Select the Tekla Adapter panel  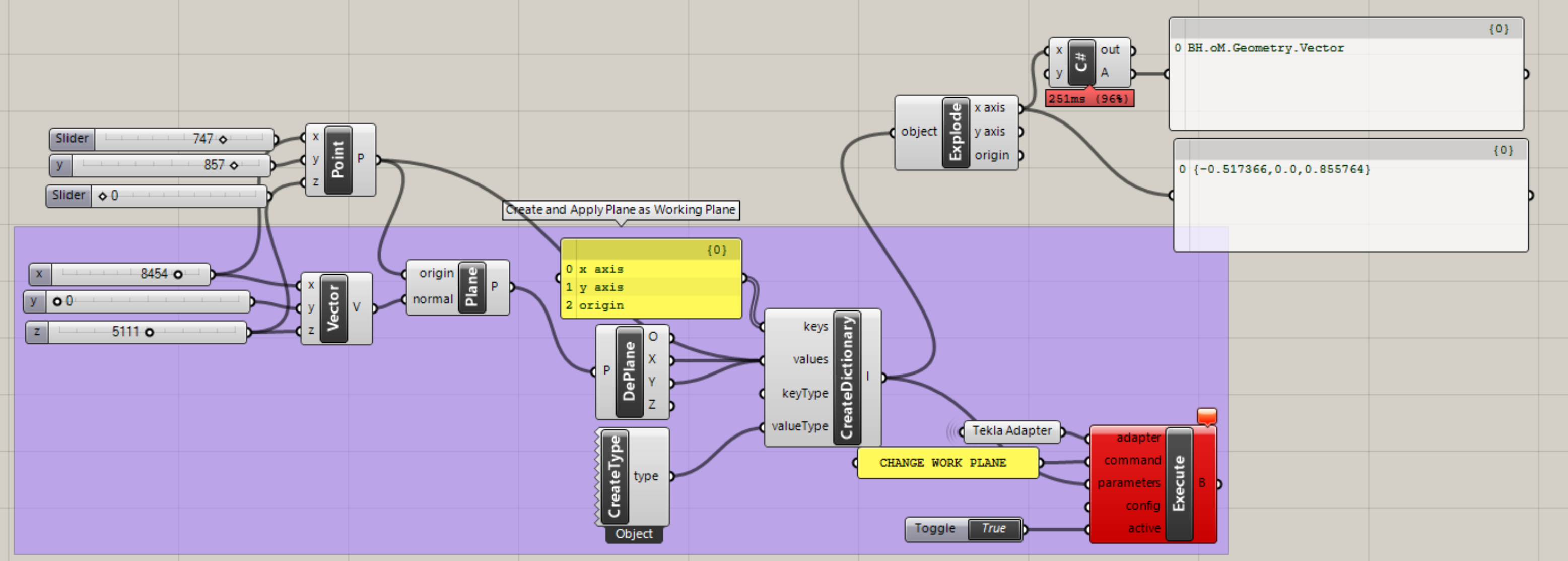pos(1011,430)
